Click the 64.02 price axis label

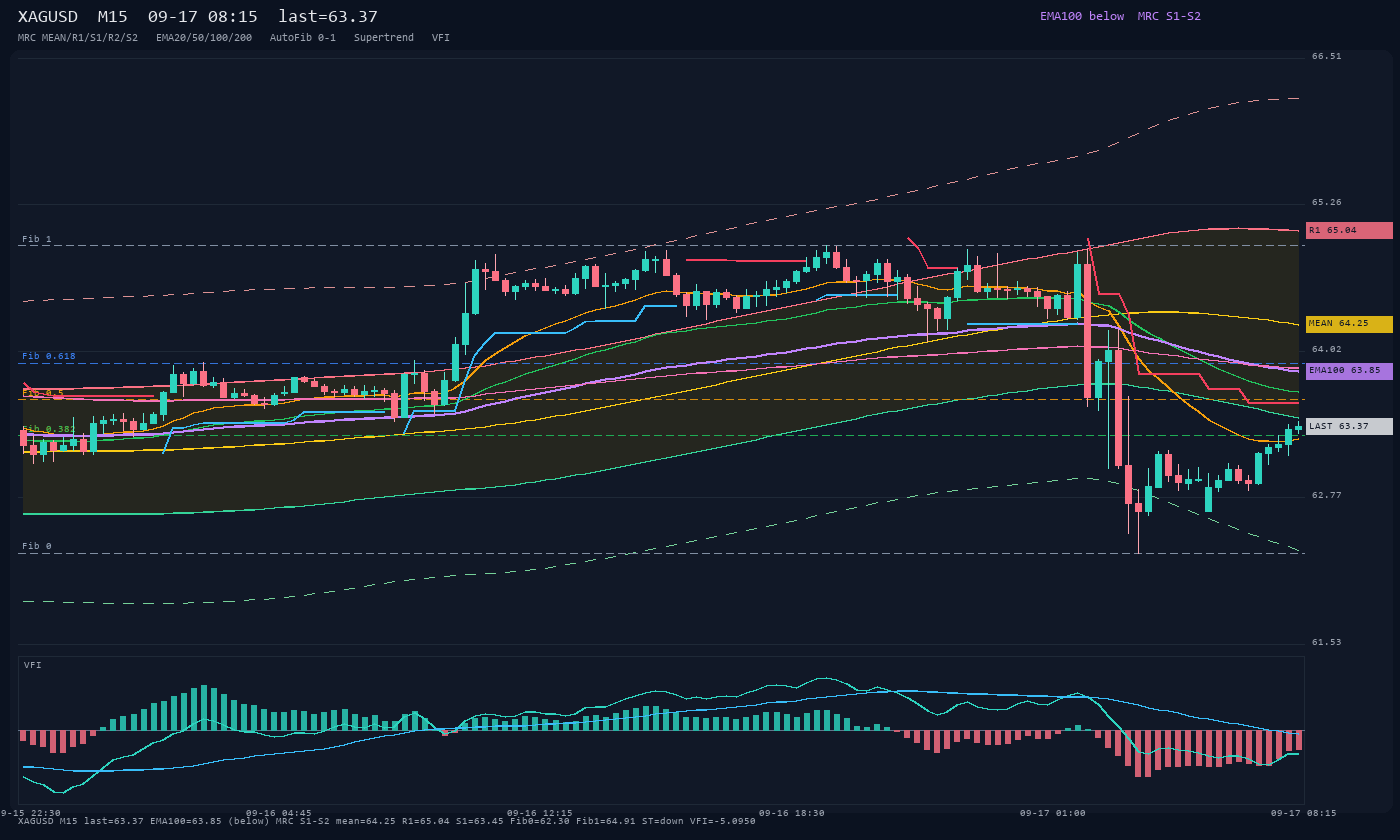pos(1327,349)
